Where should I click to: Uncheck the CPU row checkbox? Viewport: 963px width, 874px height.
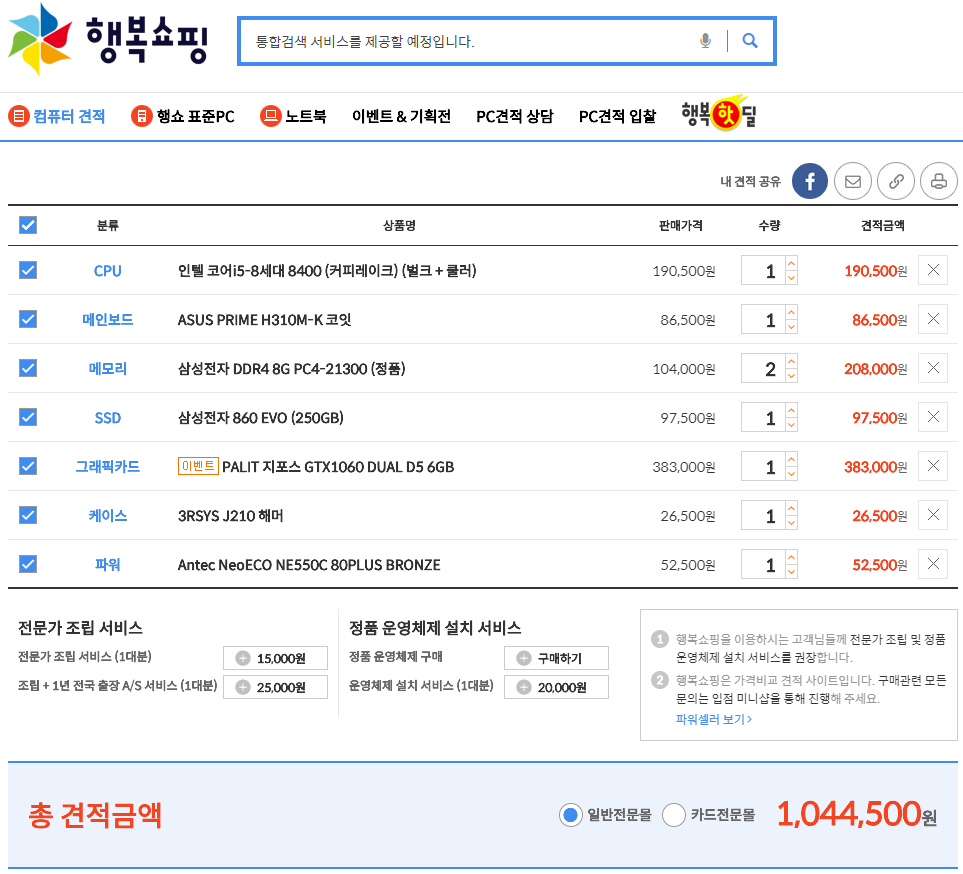(28, 270)
